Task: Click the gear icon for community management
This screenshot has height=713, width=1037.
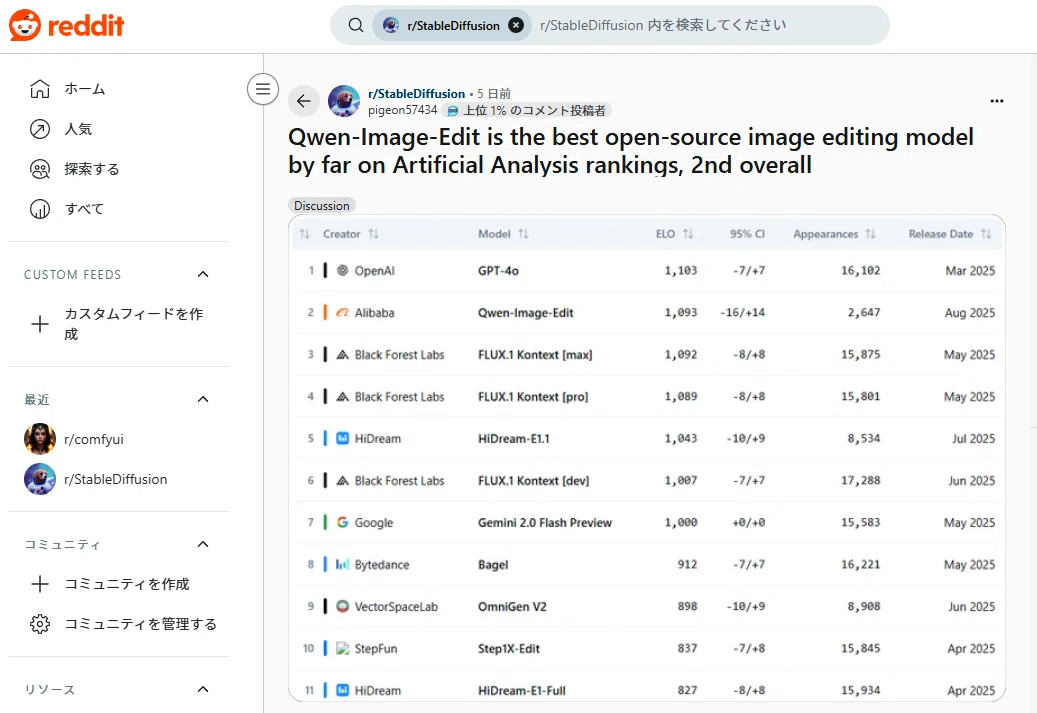Action: coord(40,624)
